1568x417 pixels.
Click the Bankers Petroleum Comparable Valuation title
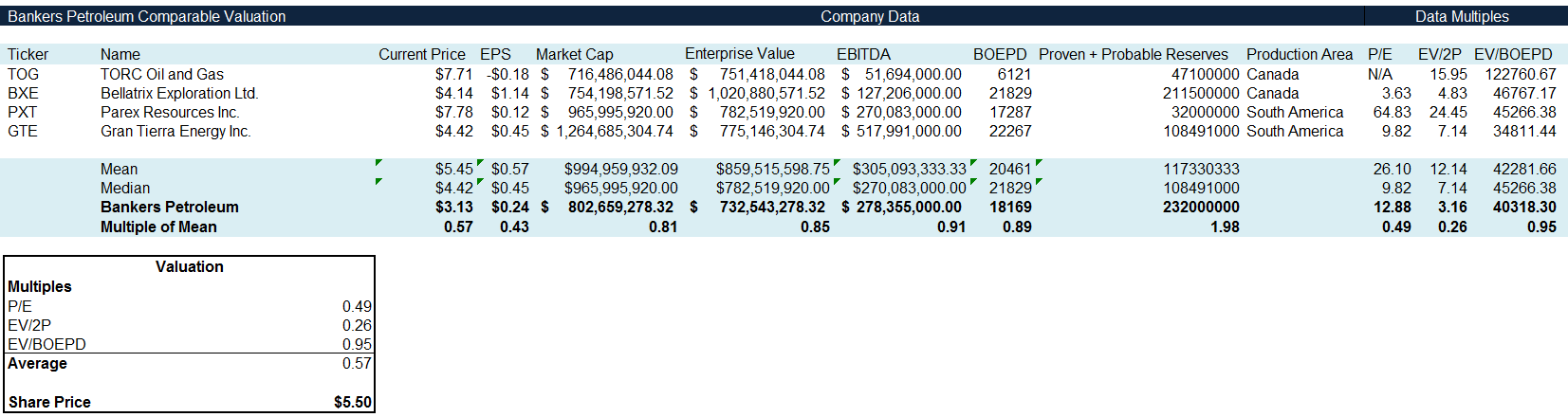point(147,16)
